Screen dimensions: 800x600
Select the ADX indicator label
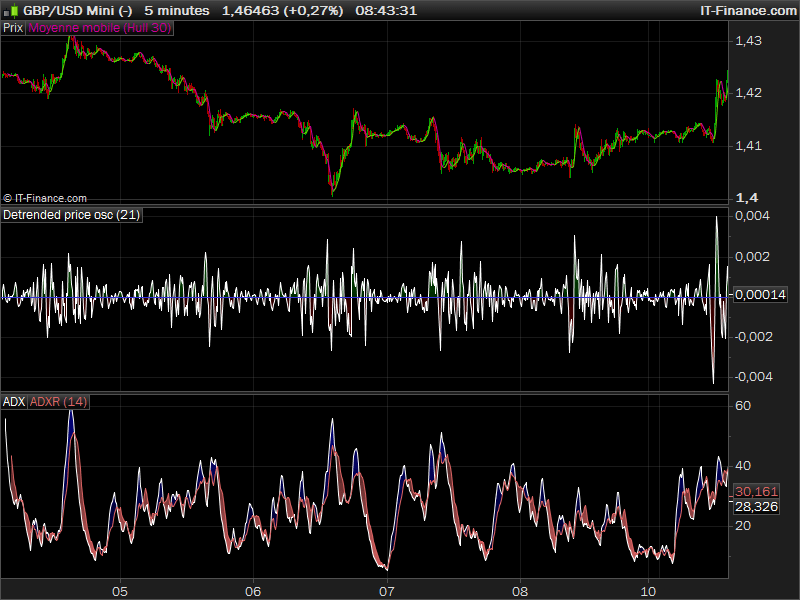[x=14, y=402]
